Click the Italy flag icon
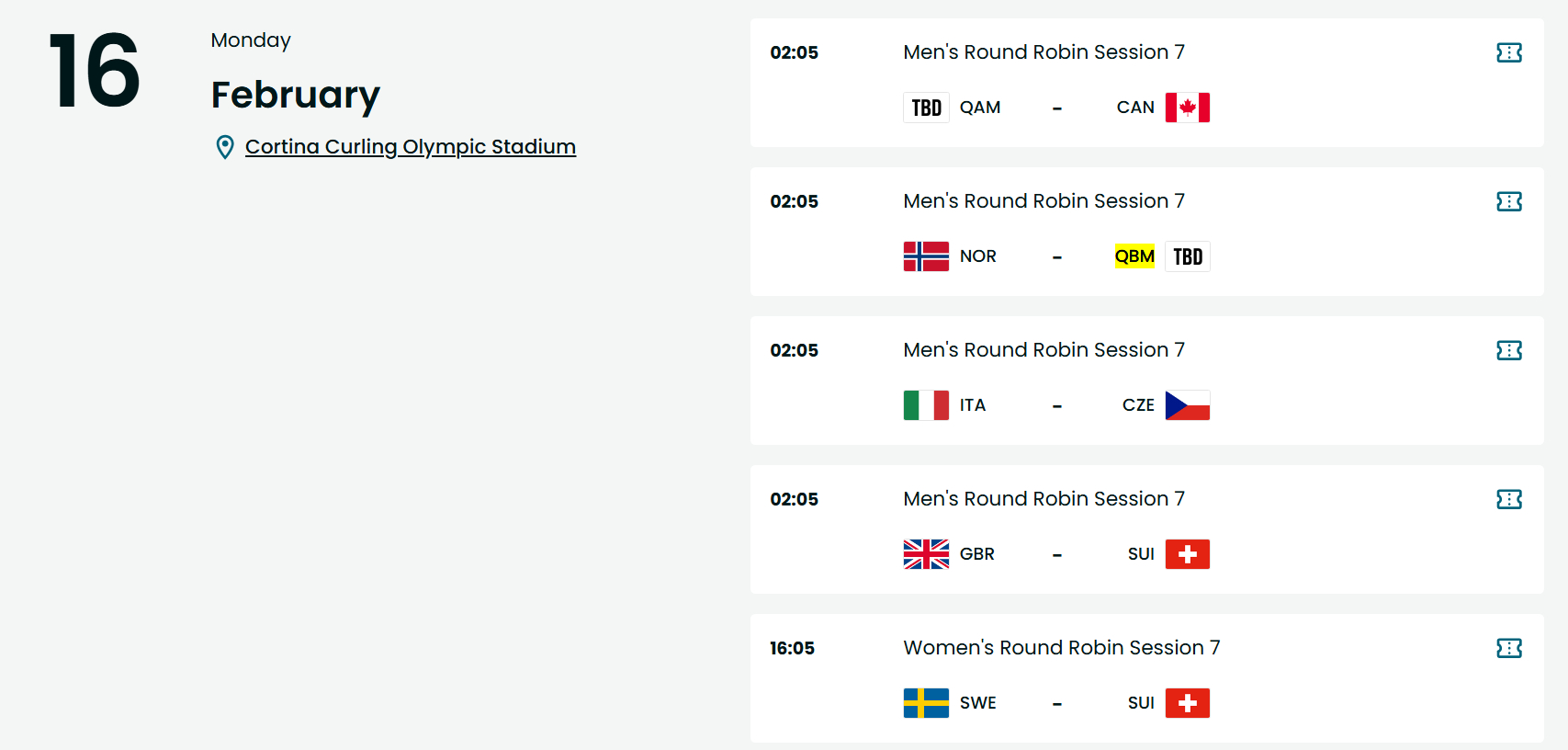This screenshot has width=1568, height=750. pos(926,405)
